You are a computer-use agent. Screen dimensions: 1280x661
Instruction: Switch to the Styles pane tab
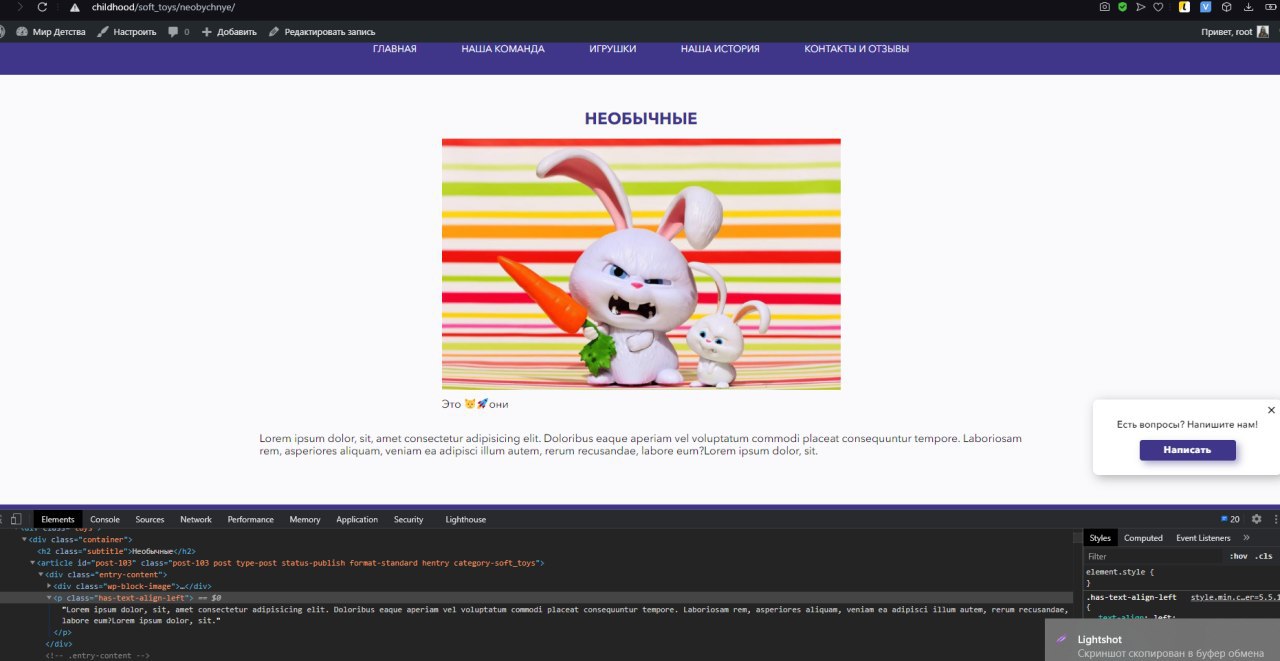[1100, 538]
